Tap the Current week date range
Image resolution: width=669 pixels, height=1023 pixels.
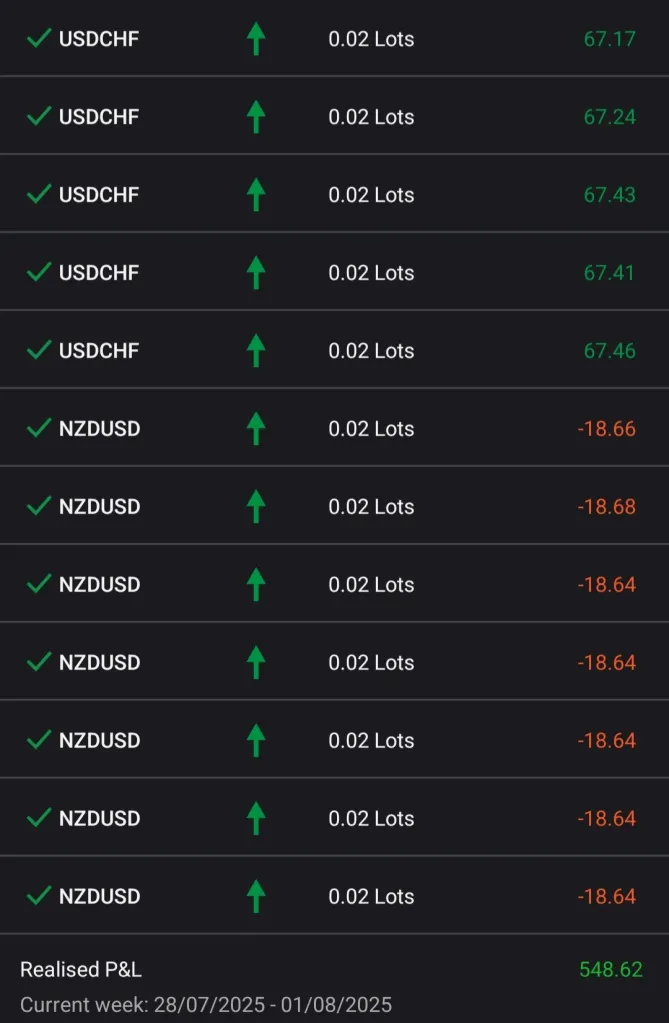[x=206, y=1004]
